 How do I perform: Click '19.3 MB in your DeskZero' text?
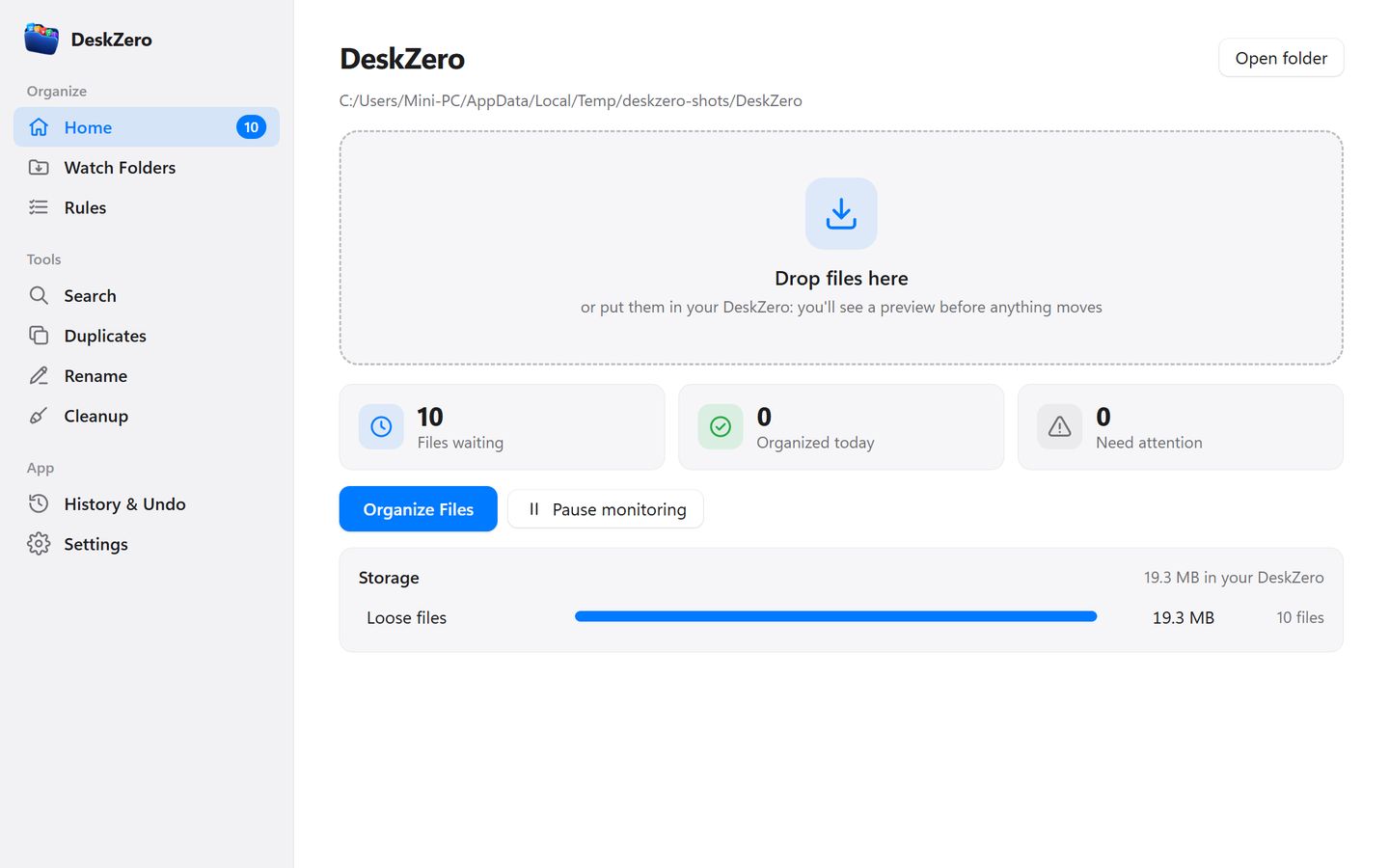pos(1234,577)
